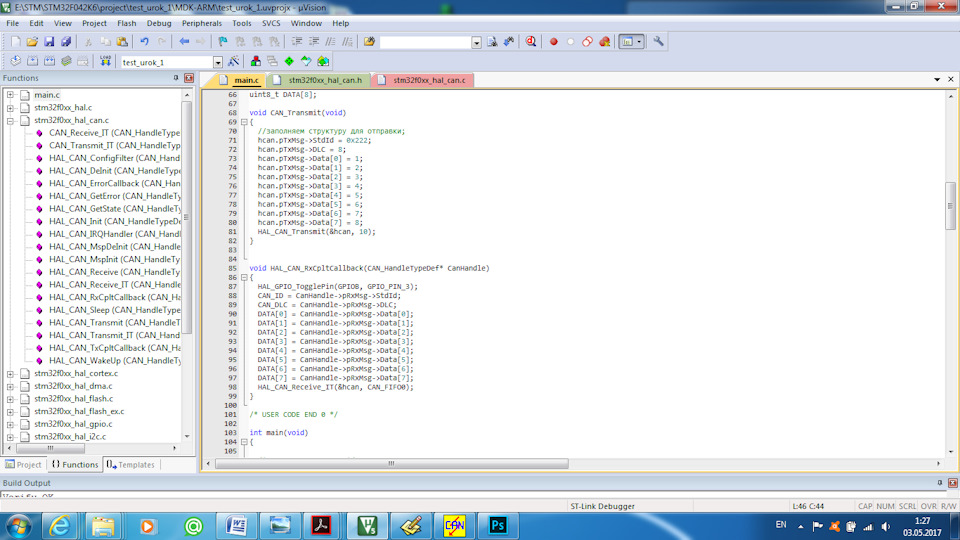Toggle bookmark with the flag icon
960x540 pixels.
[x=223, y=42]
